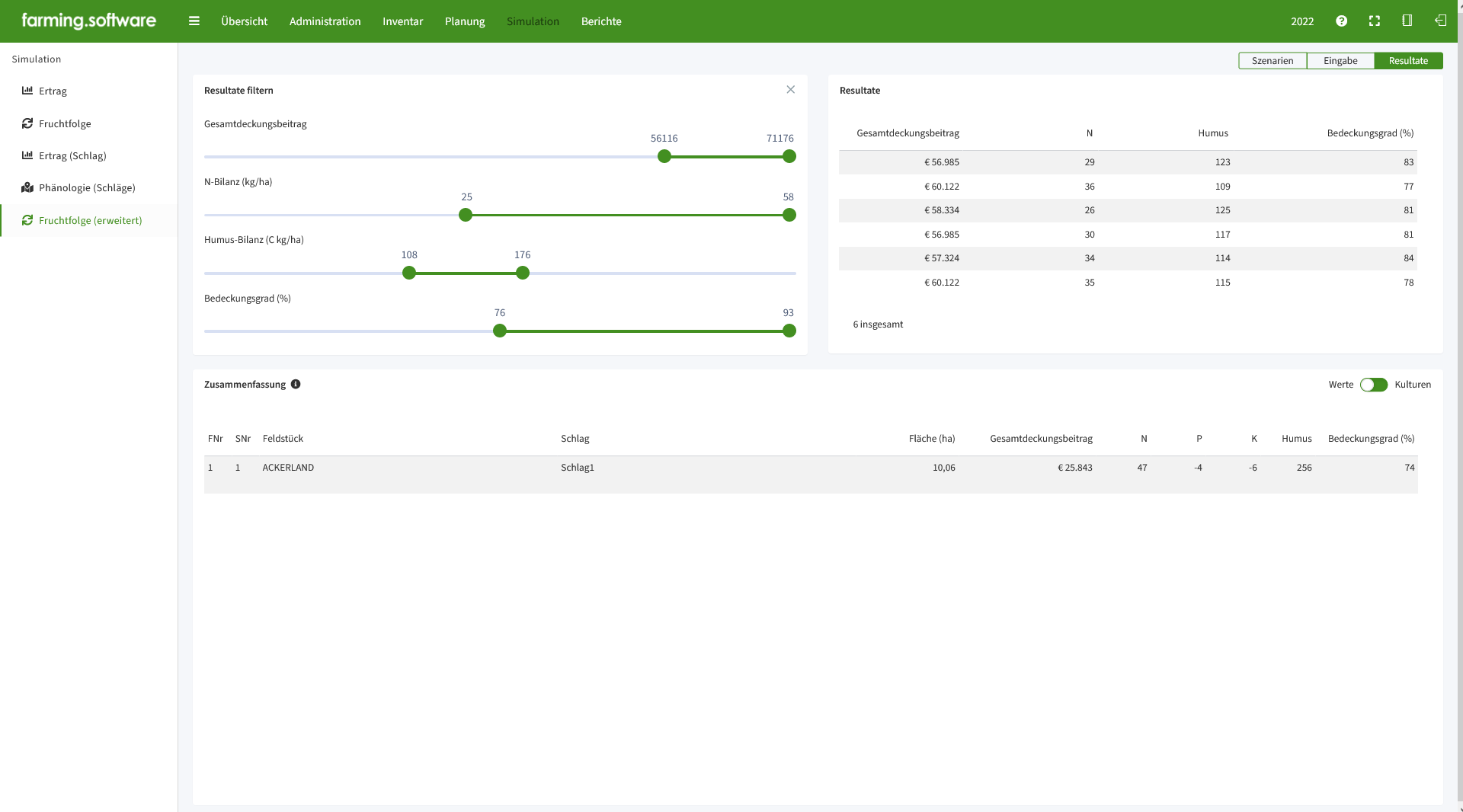
Task: Sort results by Gesamtdeckungsbeitrag column header
Action: point(908,133)
